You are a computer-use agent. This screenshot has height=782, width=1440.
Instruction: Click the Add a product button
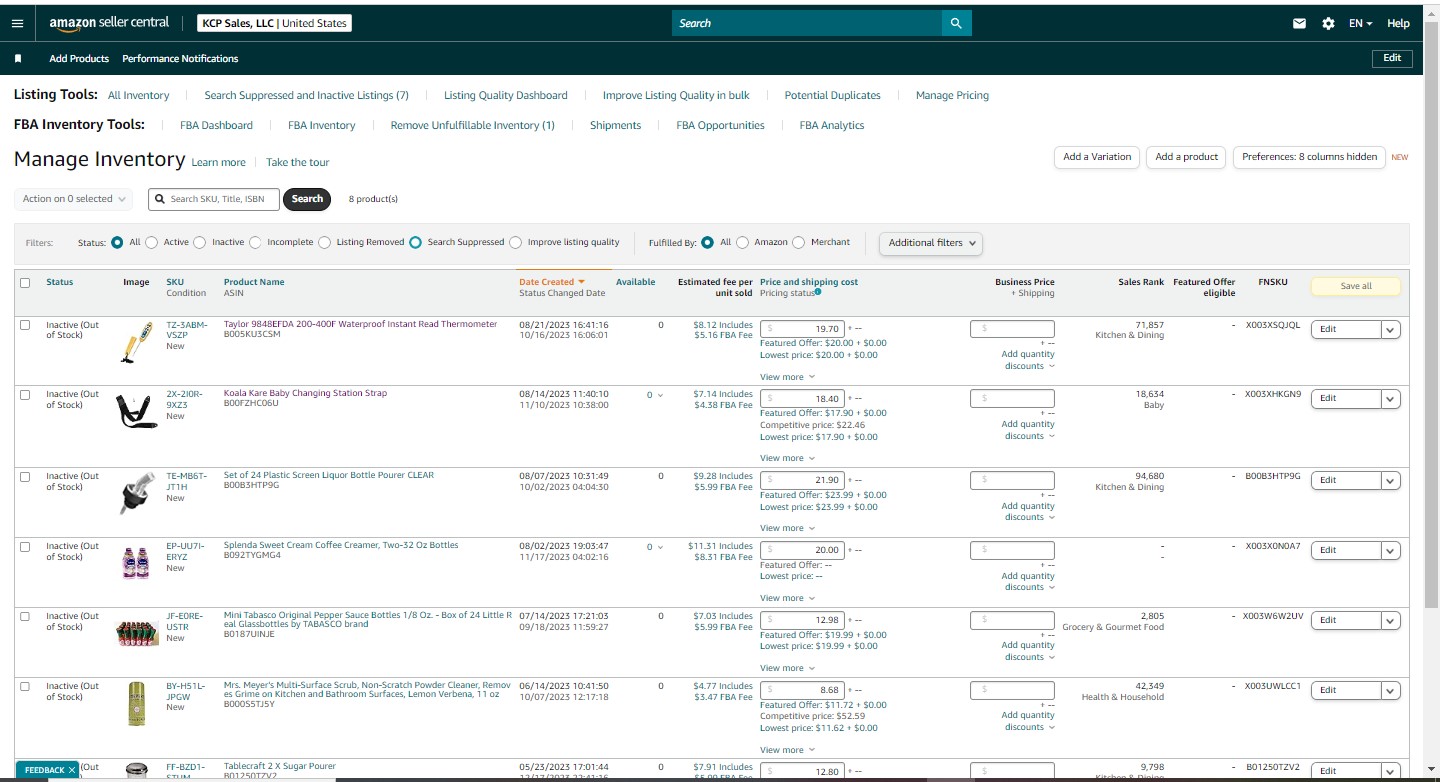click(x=1186, y=157)
